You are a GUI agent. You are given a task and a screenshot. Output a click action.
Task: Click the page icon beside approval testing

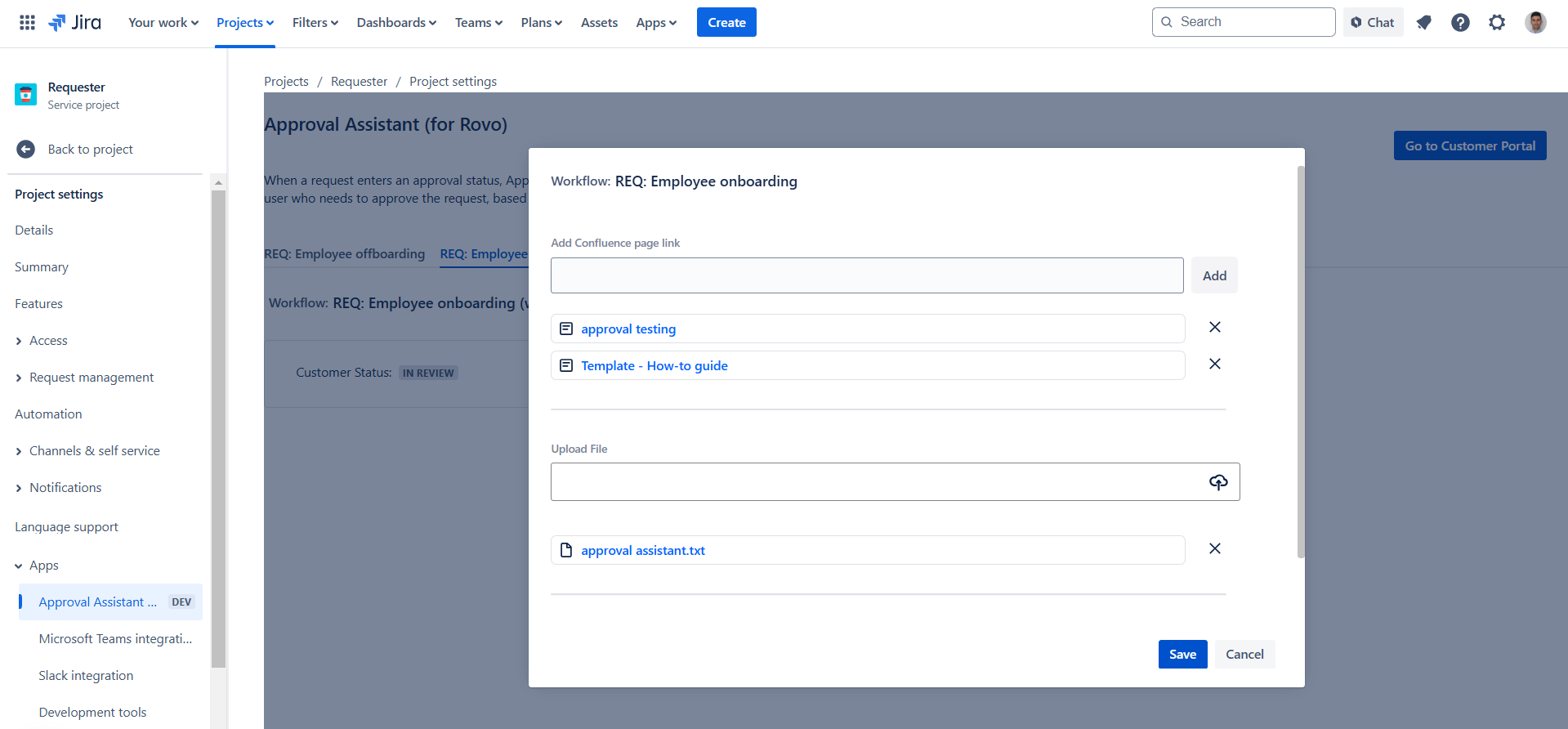[566, 329]
